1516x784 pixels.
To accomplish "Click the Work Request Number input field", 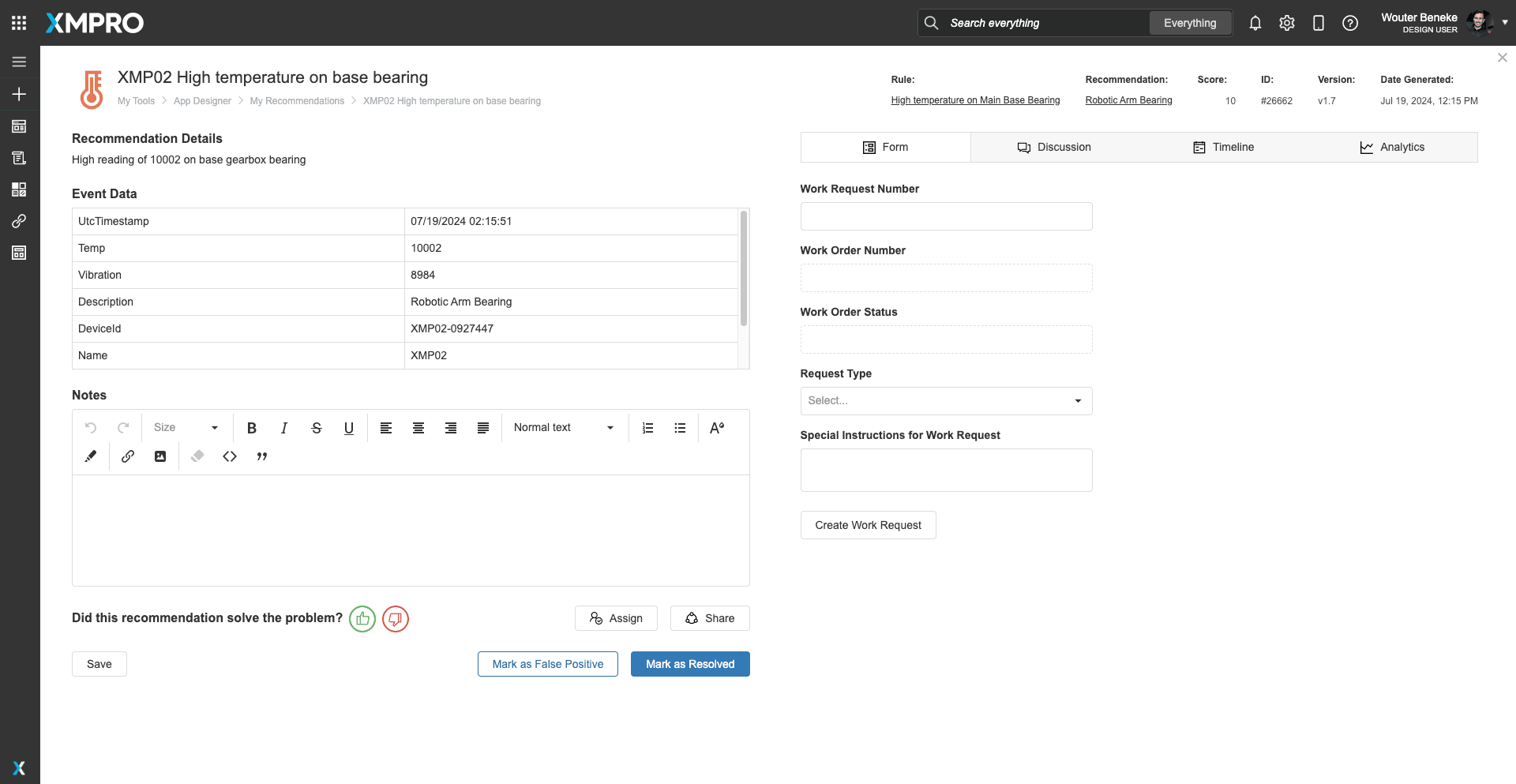I will point(946,216).
